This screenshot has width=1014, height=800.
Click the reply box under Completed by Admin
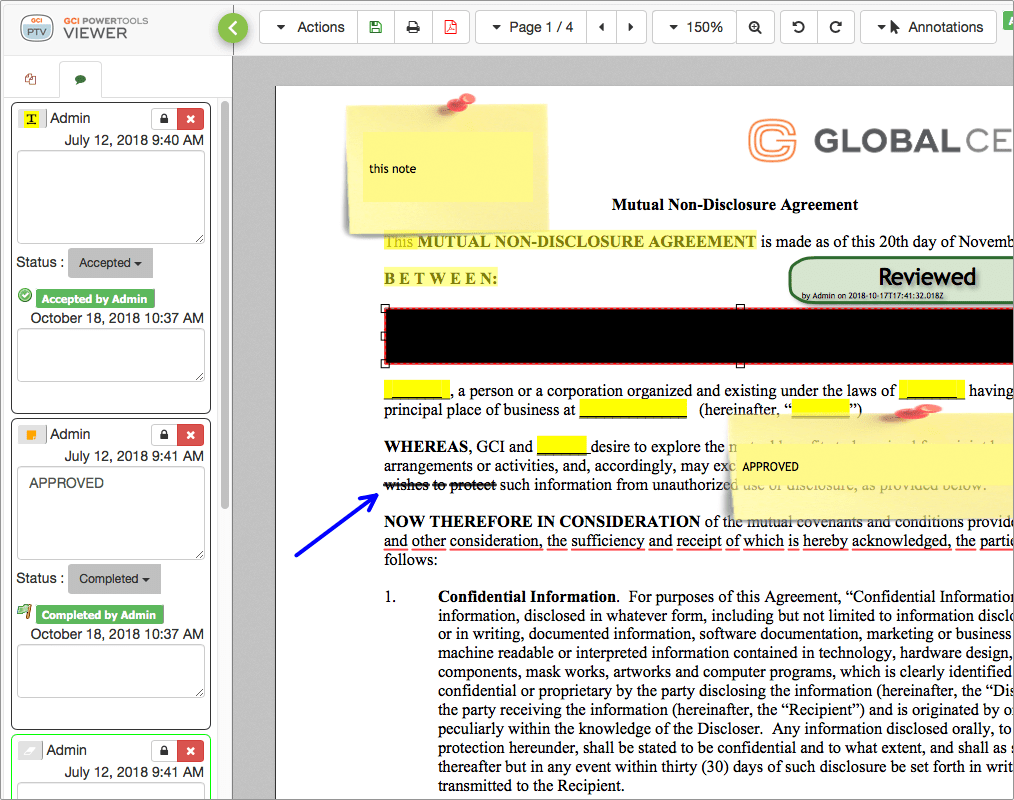[111, 671]
